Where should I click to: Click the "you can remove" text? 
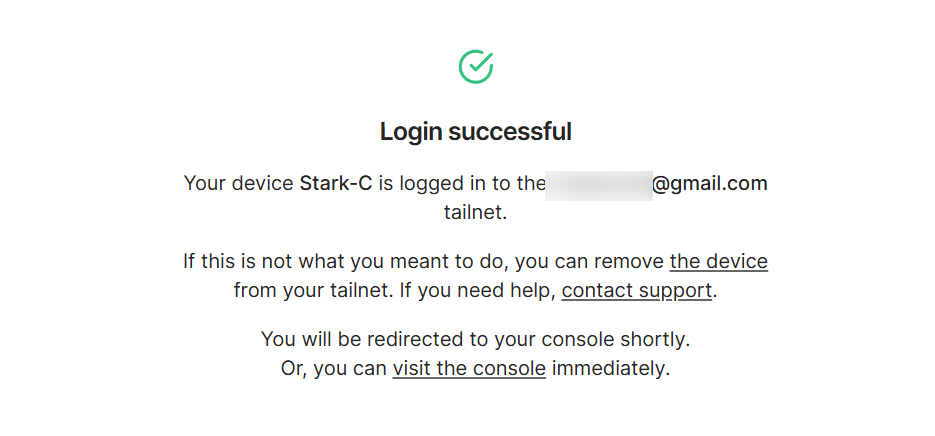click(x=600, y=262)
